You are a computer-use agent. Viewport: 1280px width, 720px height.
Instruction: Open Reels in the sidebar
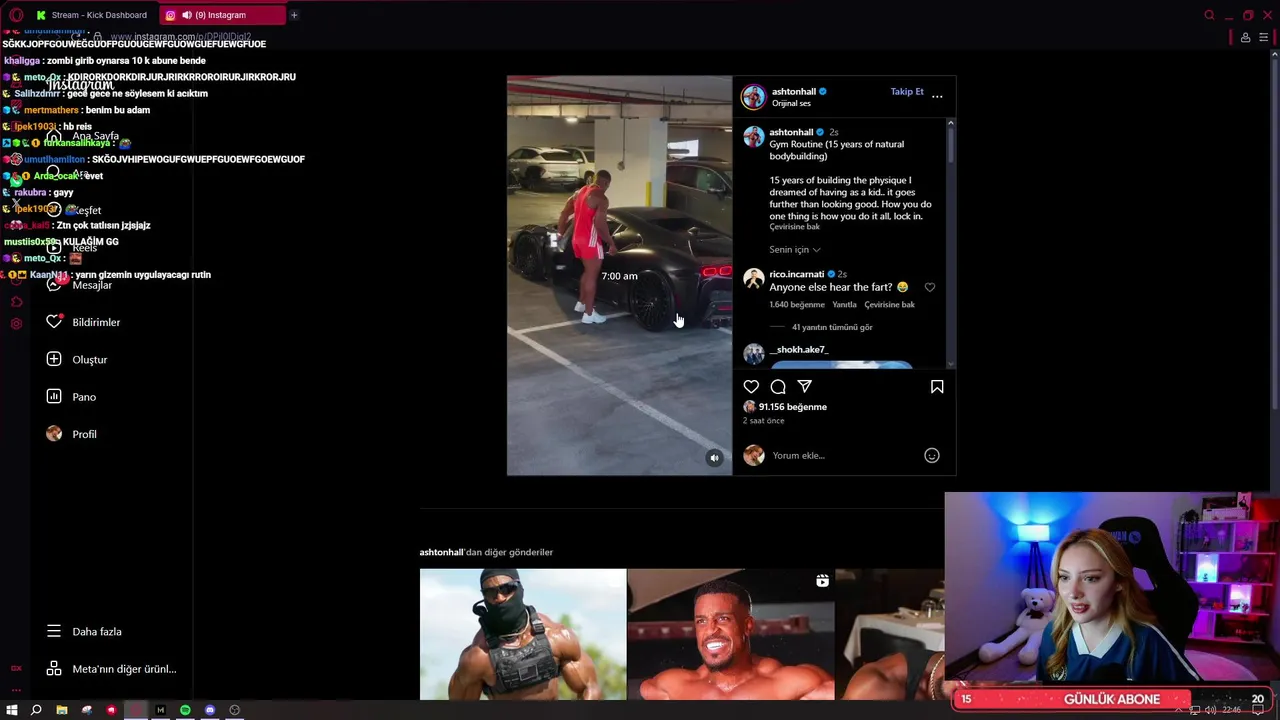[84, 248]
